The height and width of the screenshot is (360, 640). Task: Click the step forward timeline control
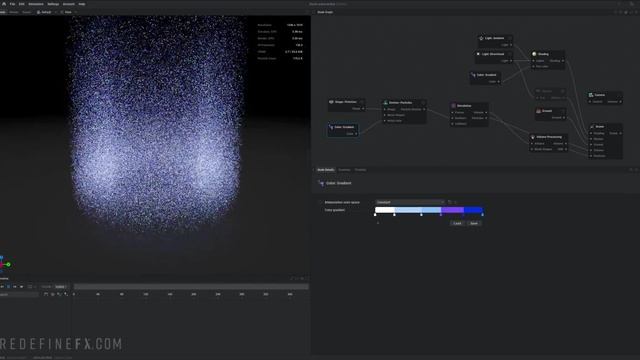15,287
